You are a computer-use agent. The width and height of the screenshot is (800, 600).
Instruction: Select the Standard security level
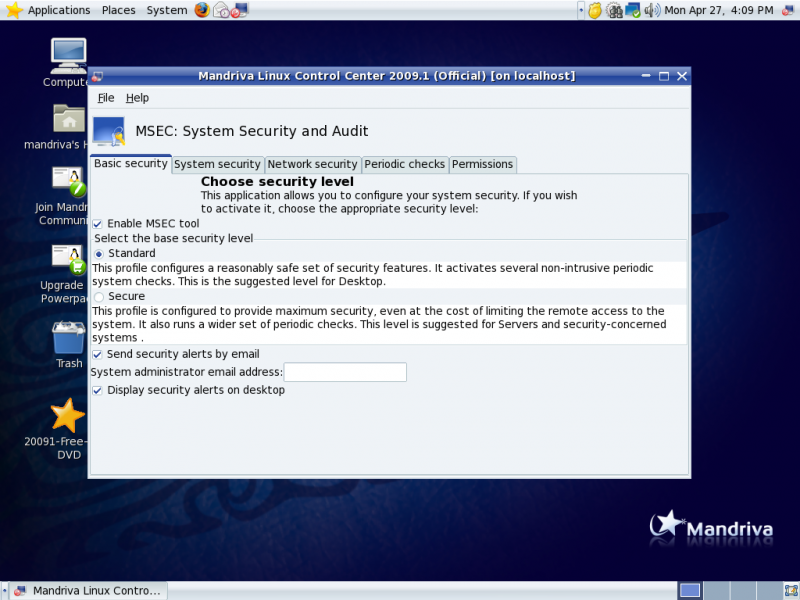99,254
